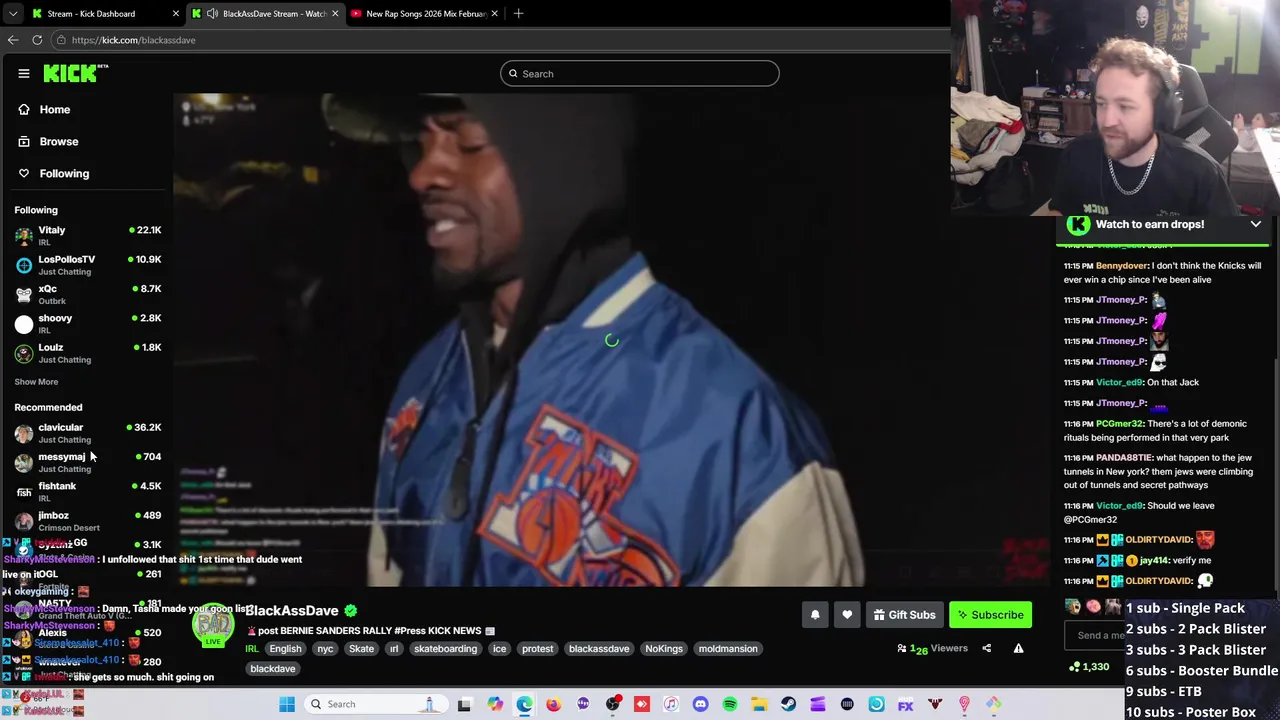The height and width of the screenshot is (720, 1280).
Task: Click the BlackAssDave channel name
Action: [x=292, y=610]
